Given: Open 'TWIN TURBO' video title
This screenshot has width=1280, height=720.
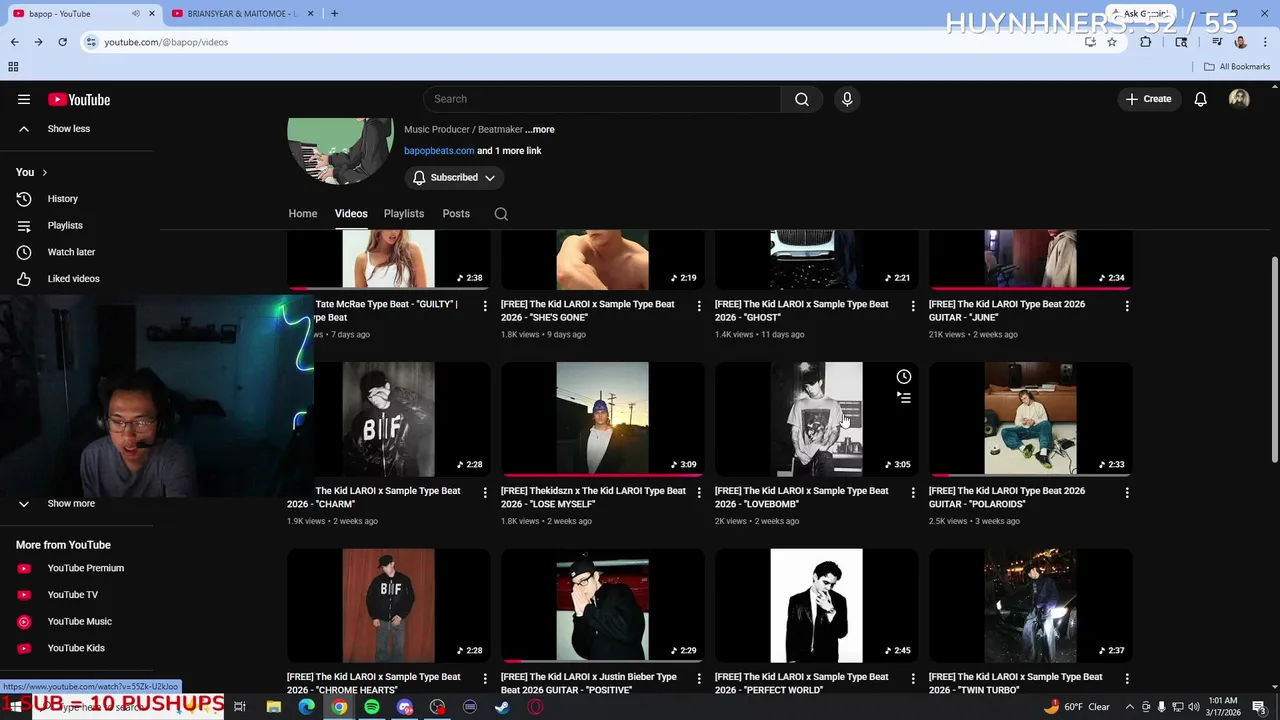Looking at the screenshot, I should tap(1015, 684).
